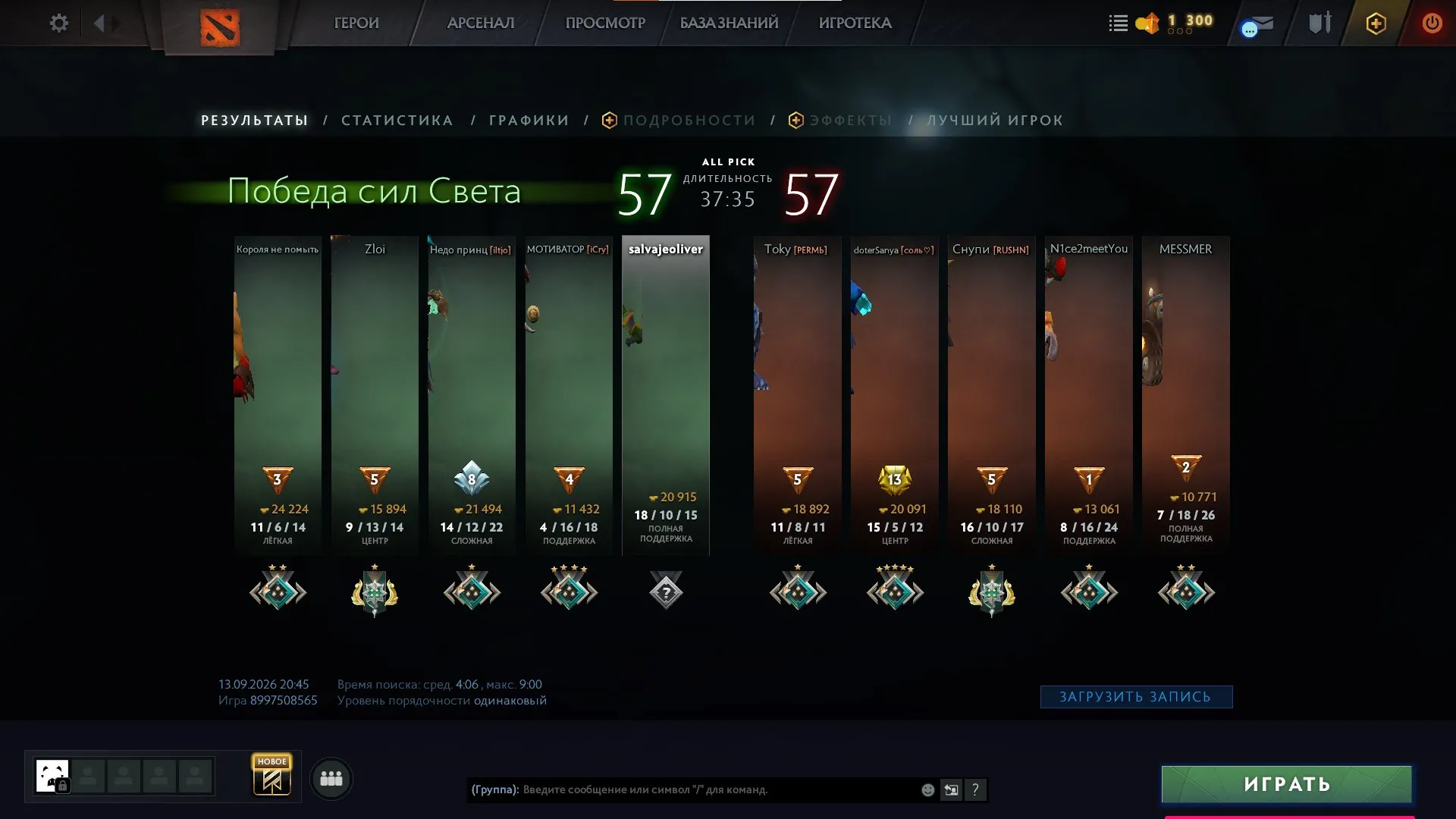
Task: Click doterSanya's rank medal
Action: (895, 588)
